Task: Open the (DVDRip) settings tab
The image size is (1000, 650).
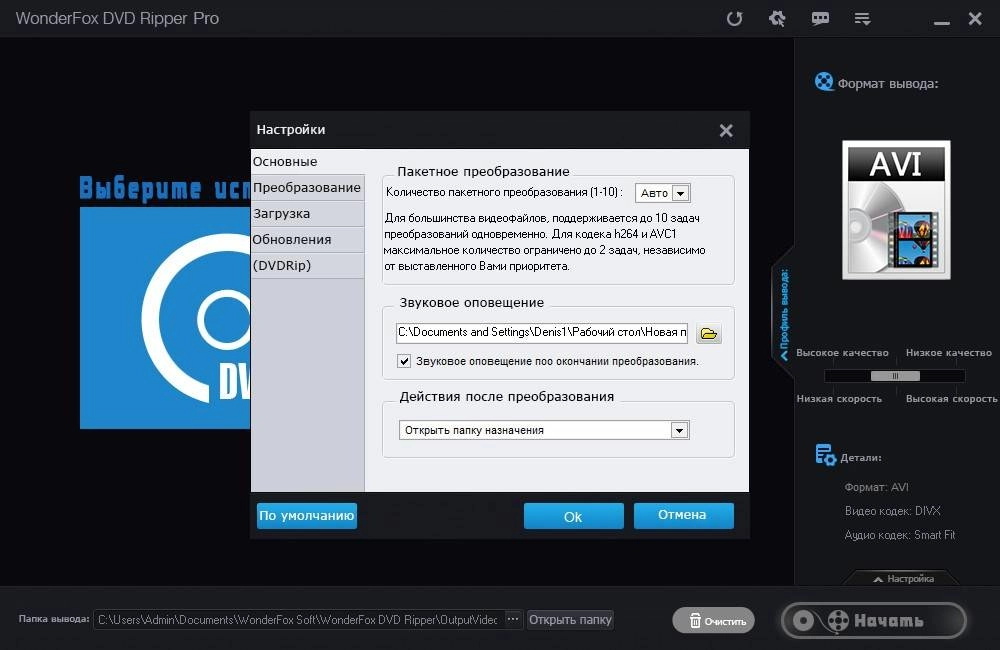Action: (307, 265)
